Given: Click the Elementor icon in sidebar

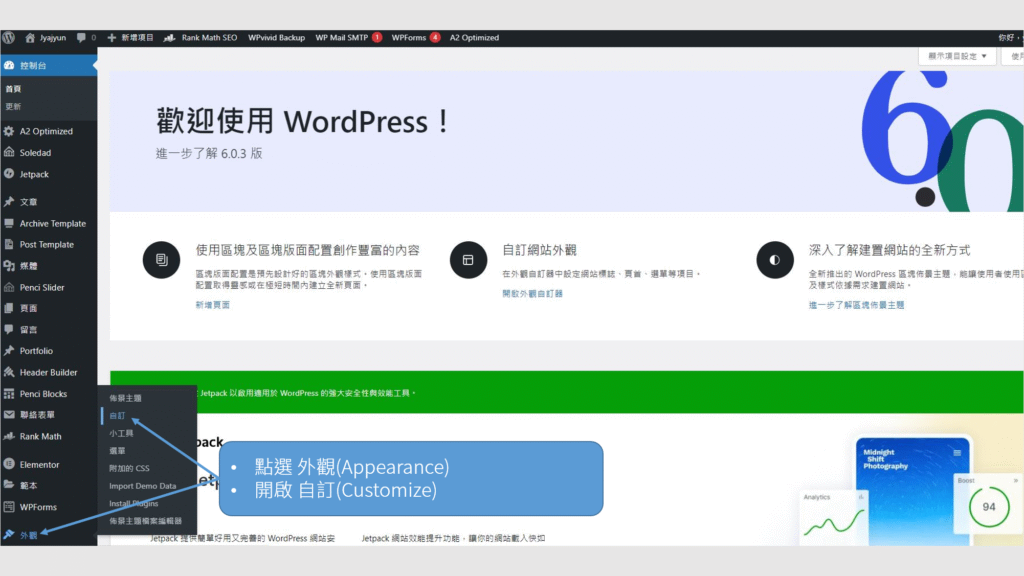Looking at the screenshot, I should tap(9, 464).
